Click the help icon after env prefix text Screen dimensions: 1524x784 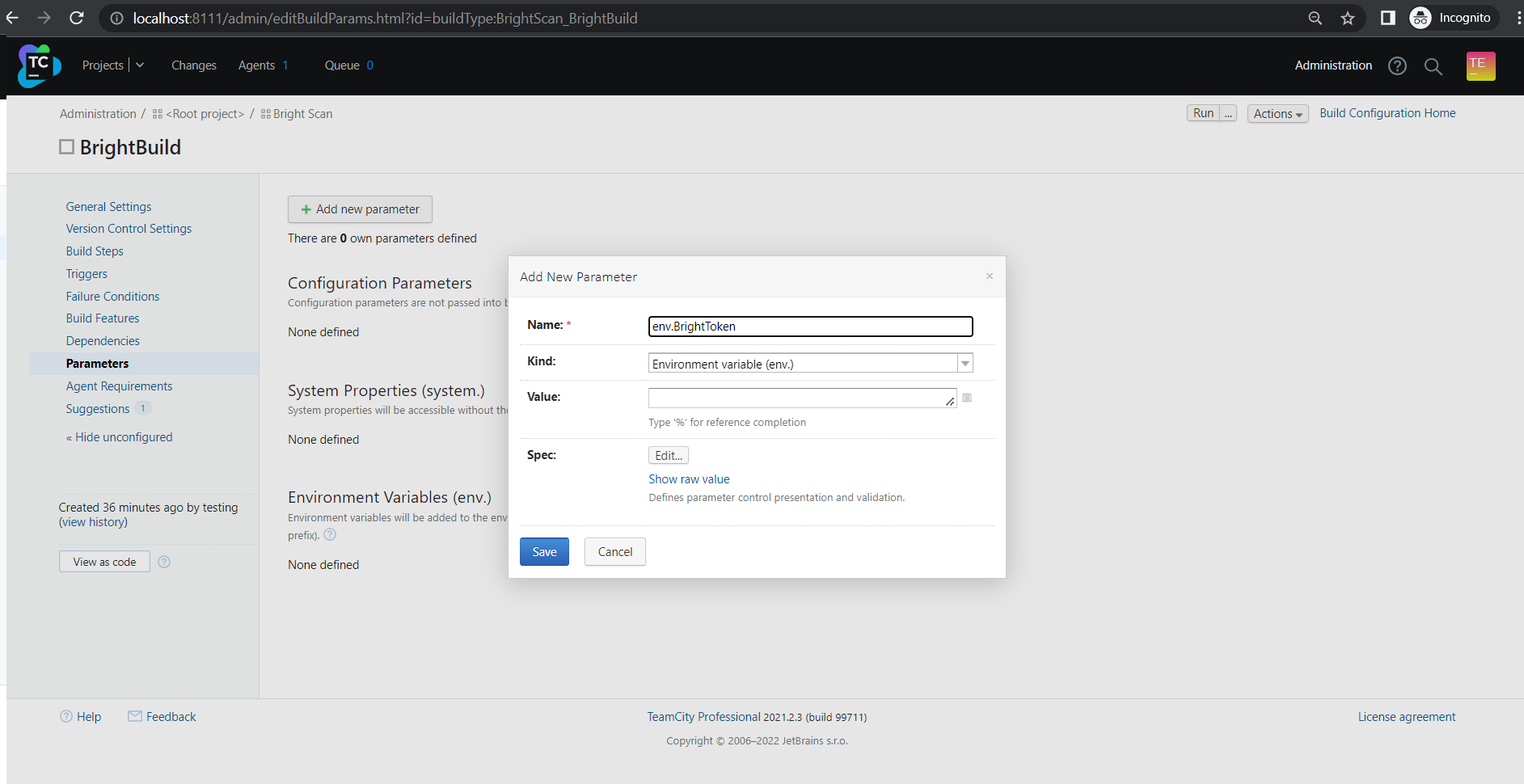(x=330, y=534)
